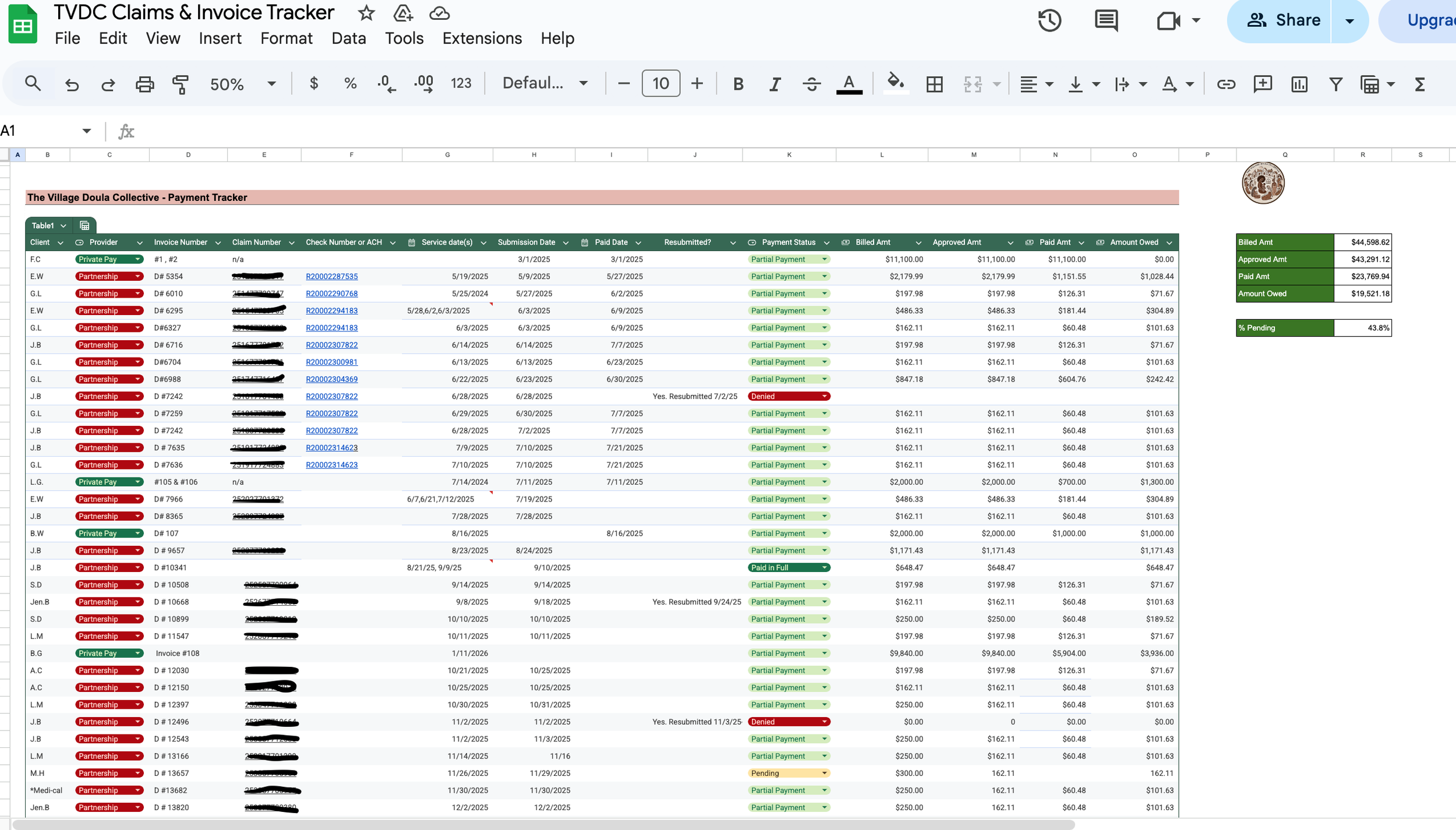Screen dimensions: 1456x830
Task: Format selection as currency
Action: click(313, 83)
